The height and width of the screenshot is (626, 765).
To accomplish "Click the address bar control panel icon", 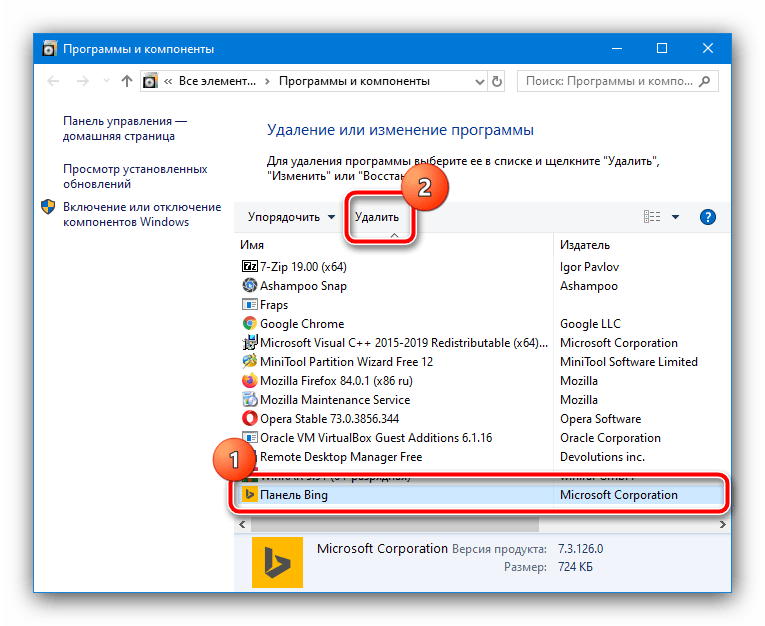I will [x=150, y=81].
